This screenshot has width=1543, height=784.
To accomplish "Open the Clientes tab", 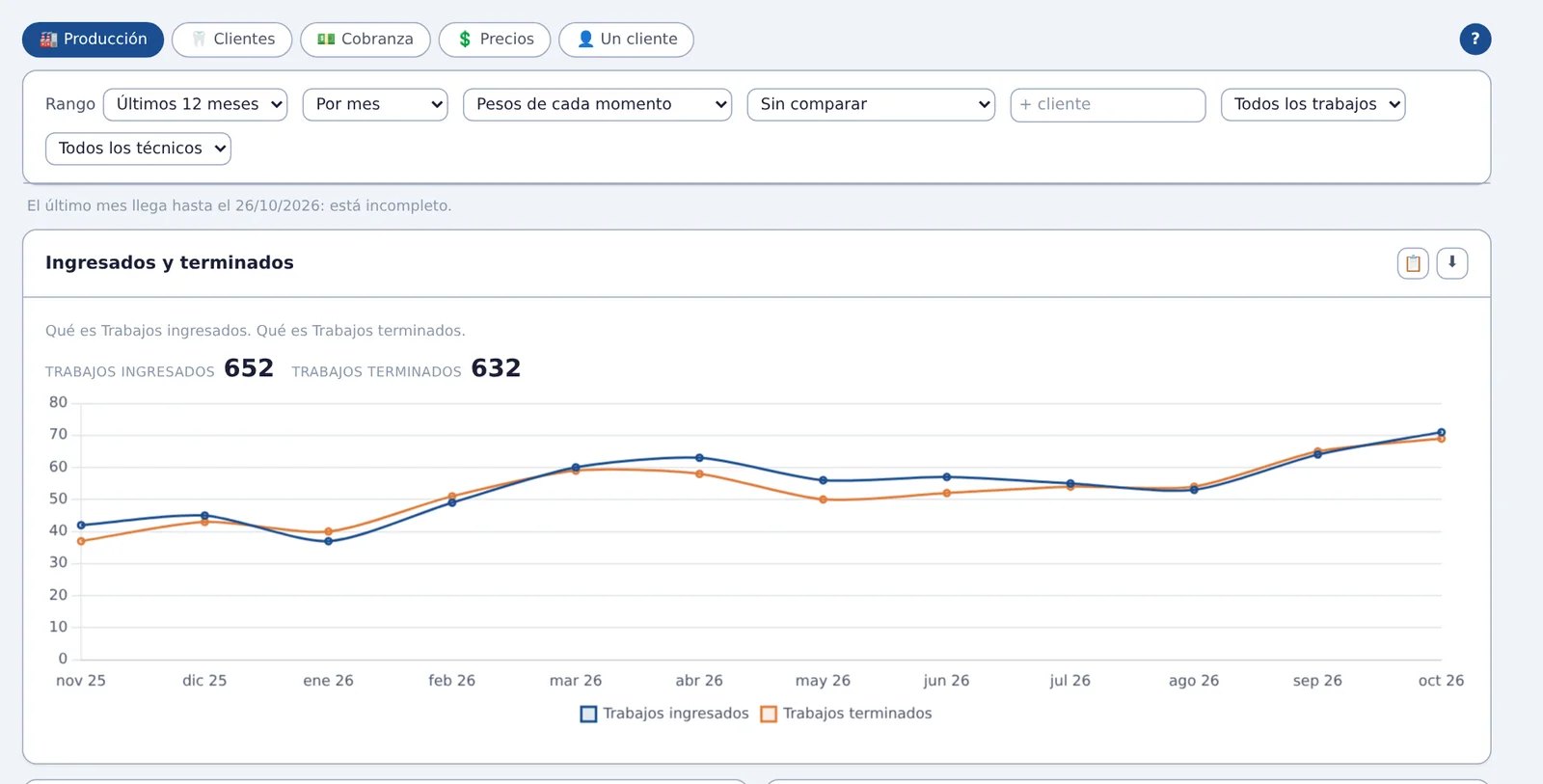I will [232, 40].
